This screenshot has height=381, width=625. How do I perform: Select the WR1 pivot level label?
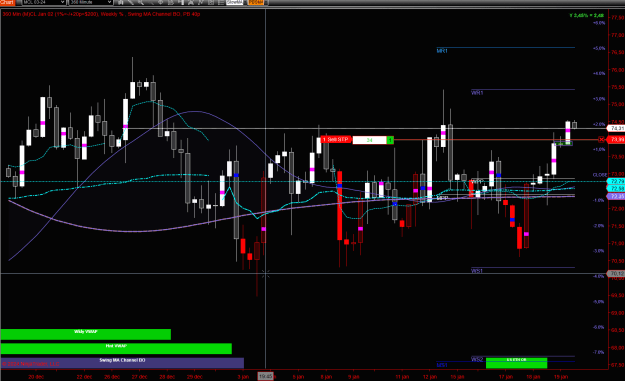point(477,93)
